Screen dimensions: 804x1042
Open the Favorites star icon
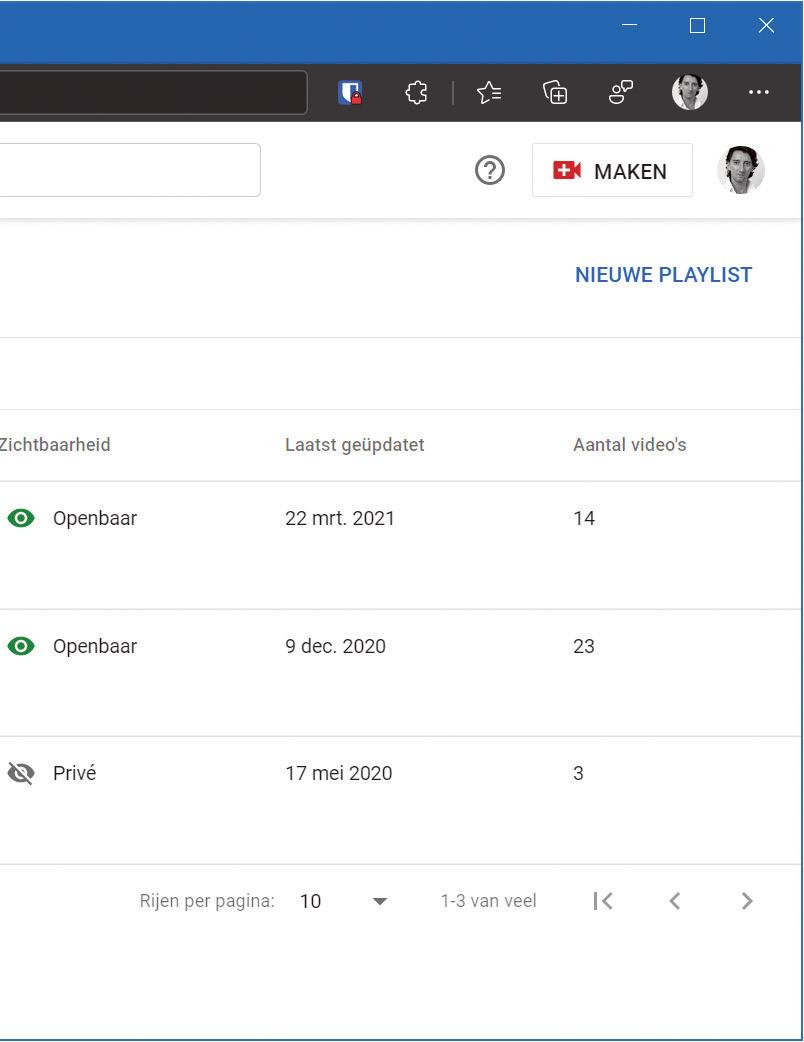(x=489, y=92)
